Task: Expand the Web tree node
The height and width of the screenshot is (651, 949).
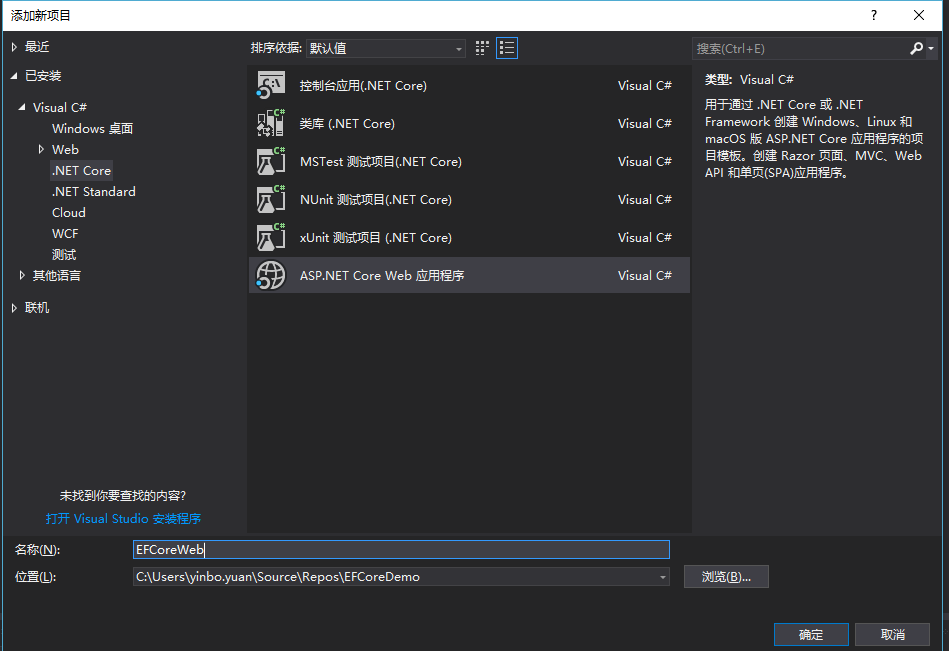Action: click(41, 149)
